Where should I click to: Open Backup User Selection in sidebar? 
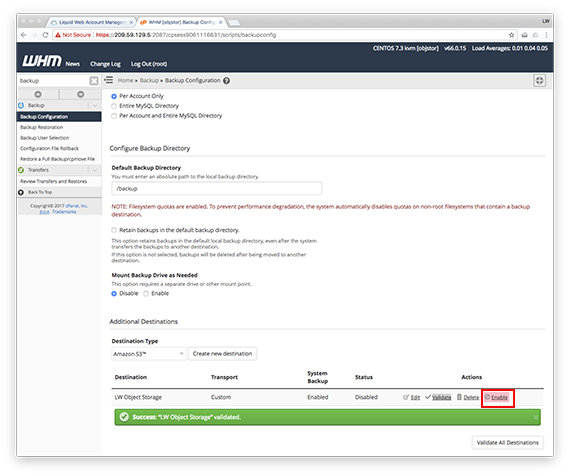pyautogui.click(x=44, y=138)
